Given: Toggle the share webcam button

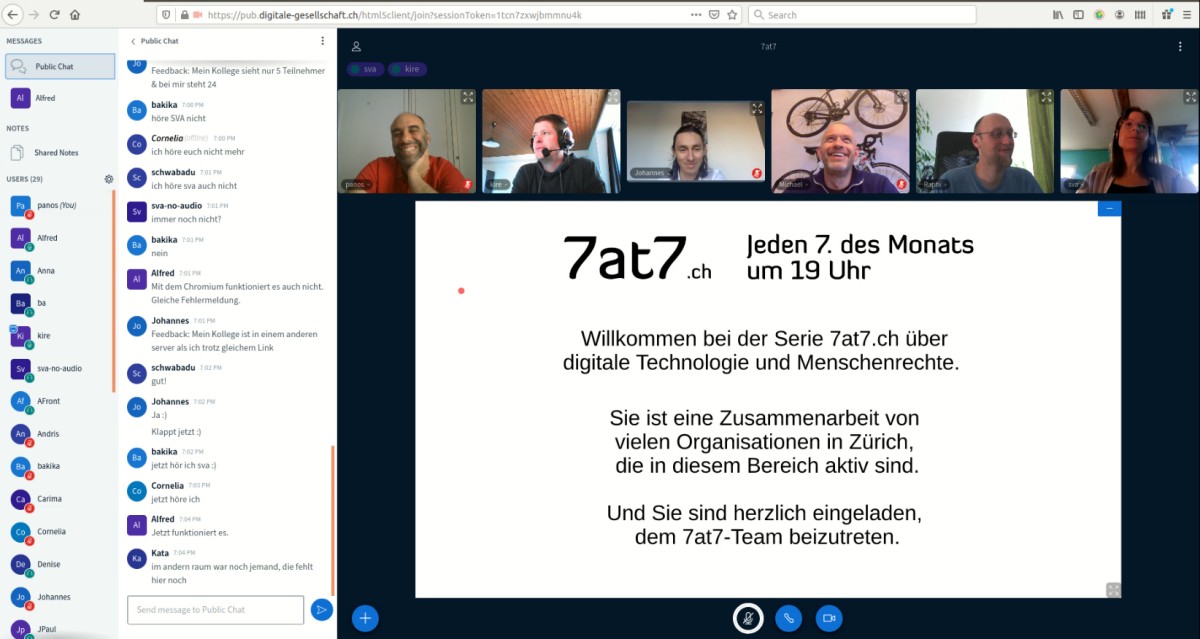Looking at the screenshot, I should point(829,618).
